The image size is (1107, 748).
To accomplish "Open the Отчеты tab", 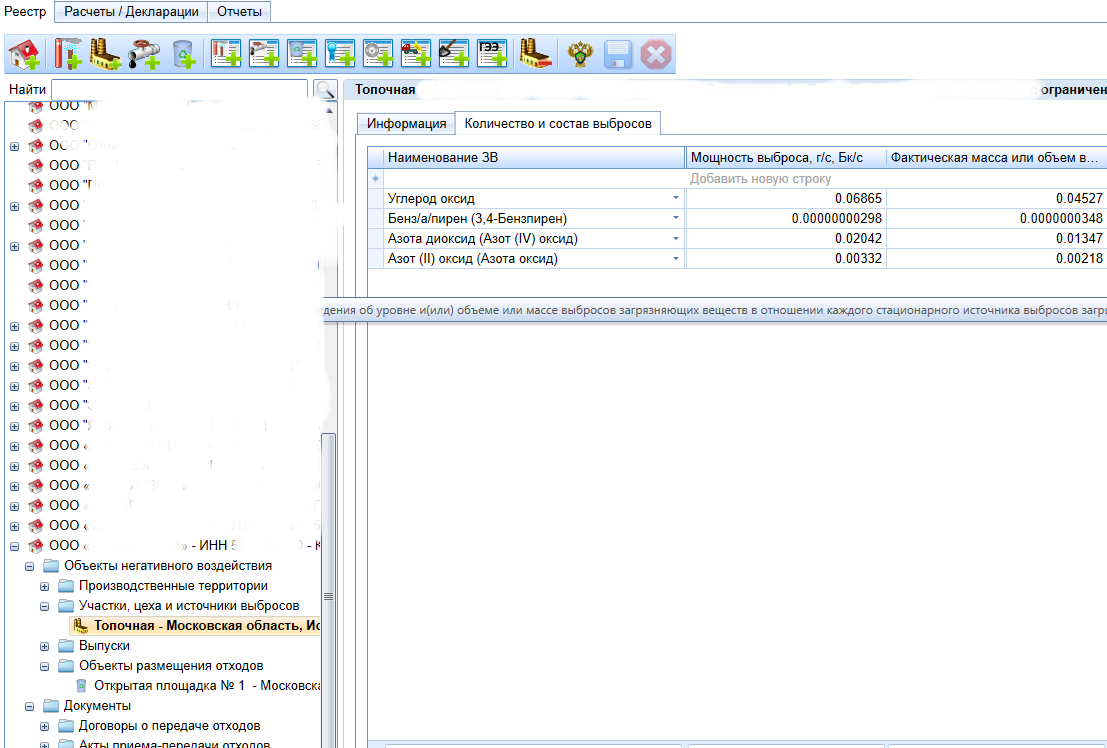I will point(240,11).
